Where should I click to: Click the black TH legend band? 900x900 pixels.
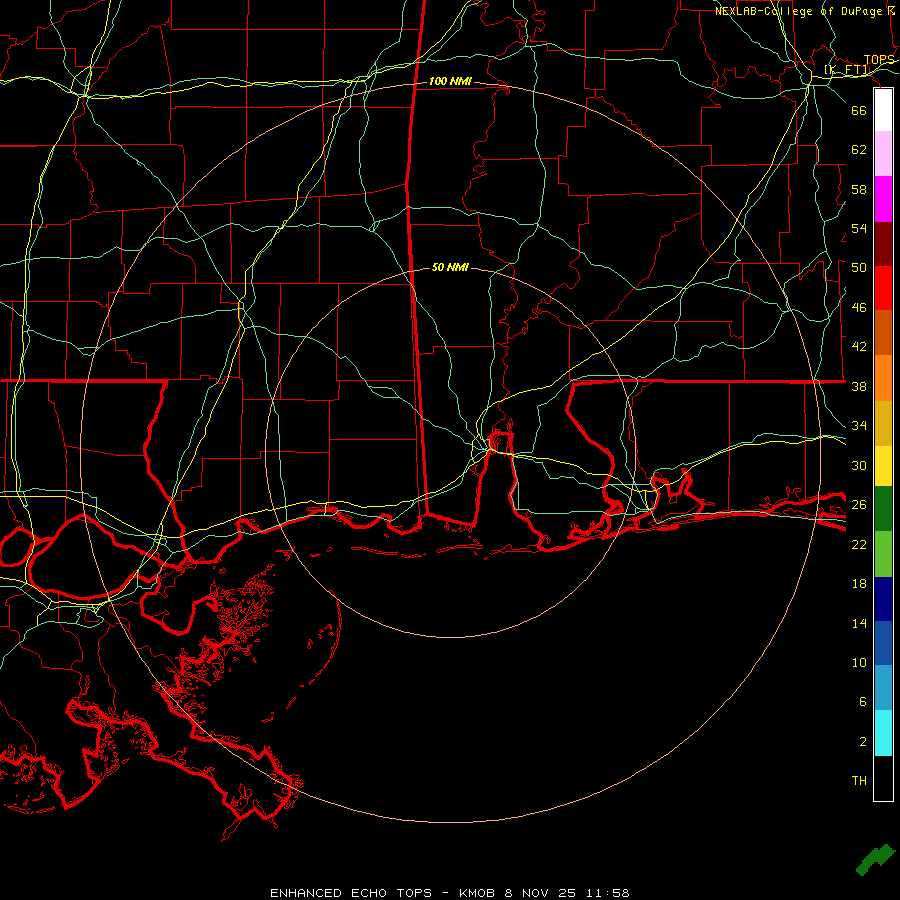[883, 778]
